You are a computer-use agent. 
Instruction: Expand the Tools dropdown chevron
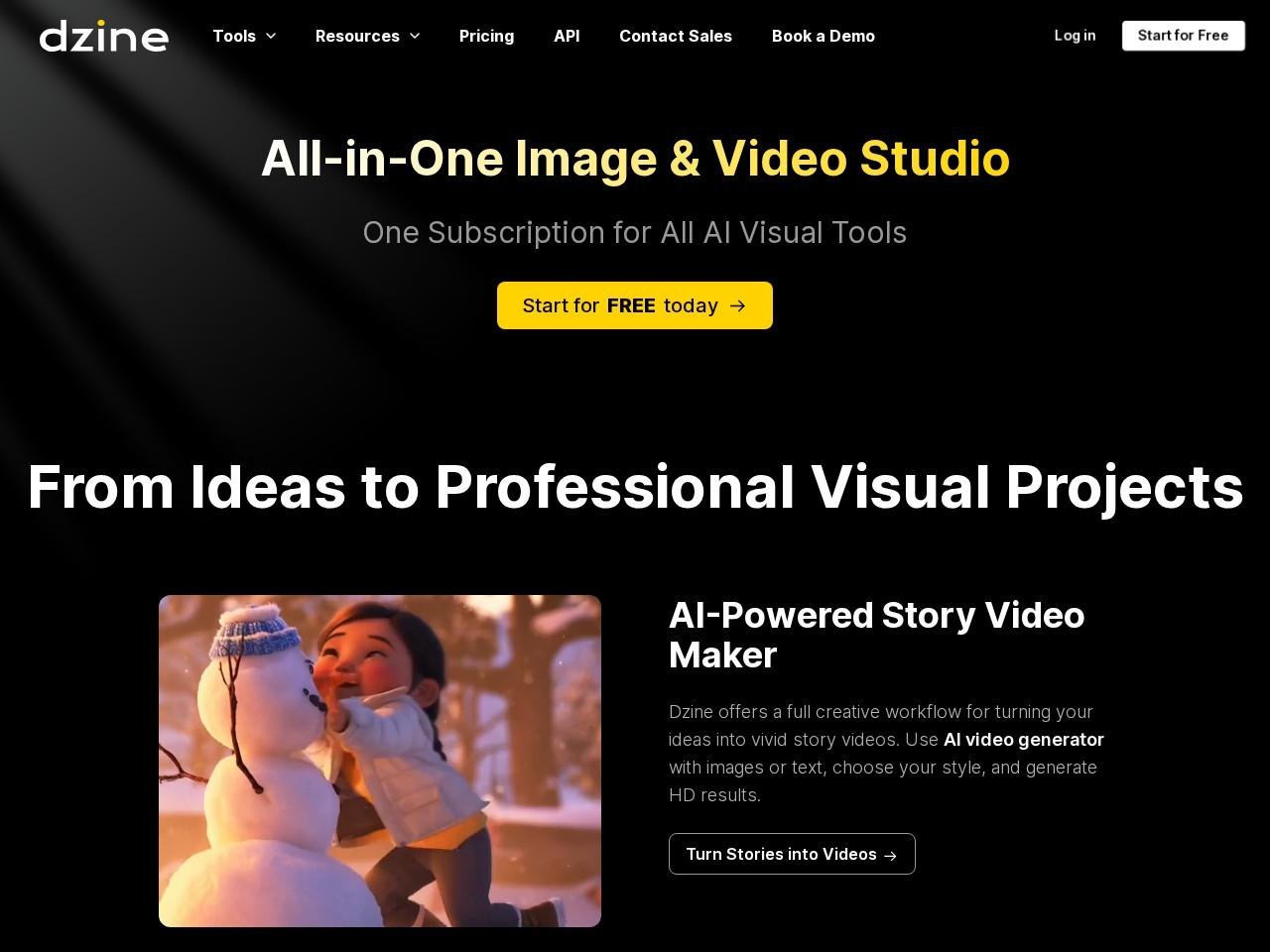point(271,36)
